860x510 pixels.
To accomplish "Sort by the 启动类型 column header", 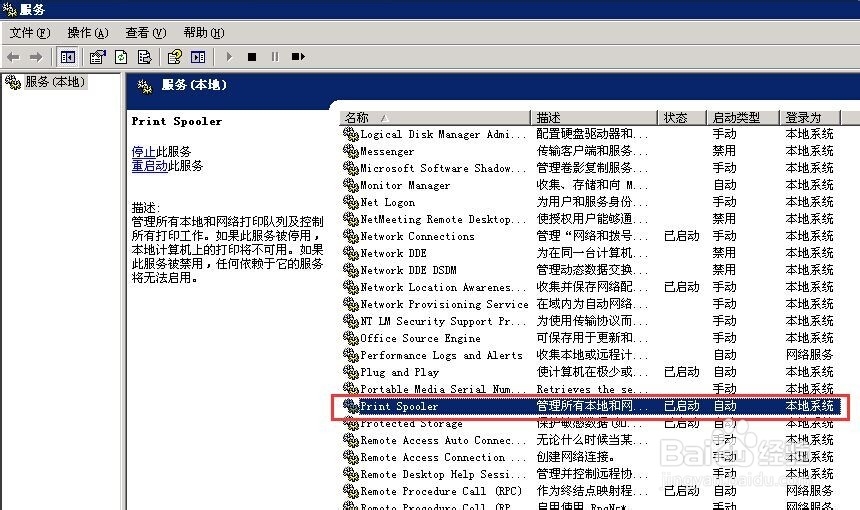I will point(743,117).
